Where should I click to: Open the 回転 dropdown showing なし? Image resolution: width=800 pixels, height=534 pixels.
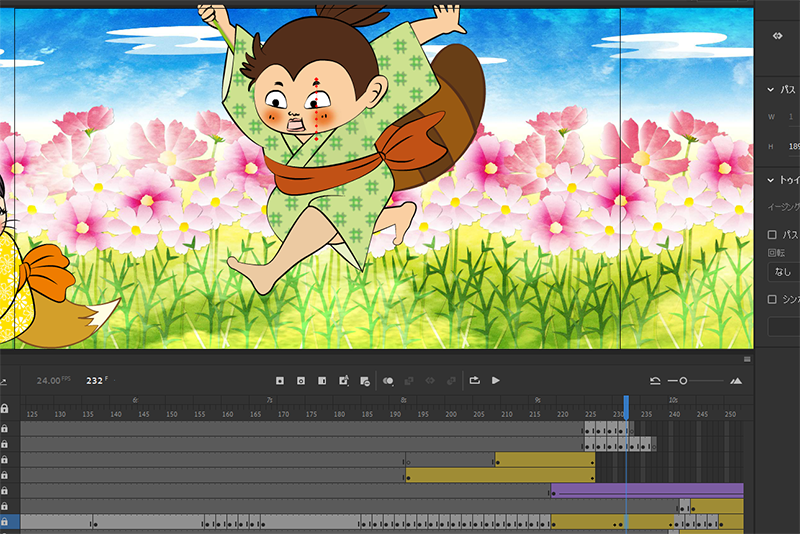pos(783,271)
